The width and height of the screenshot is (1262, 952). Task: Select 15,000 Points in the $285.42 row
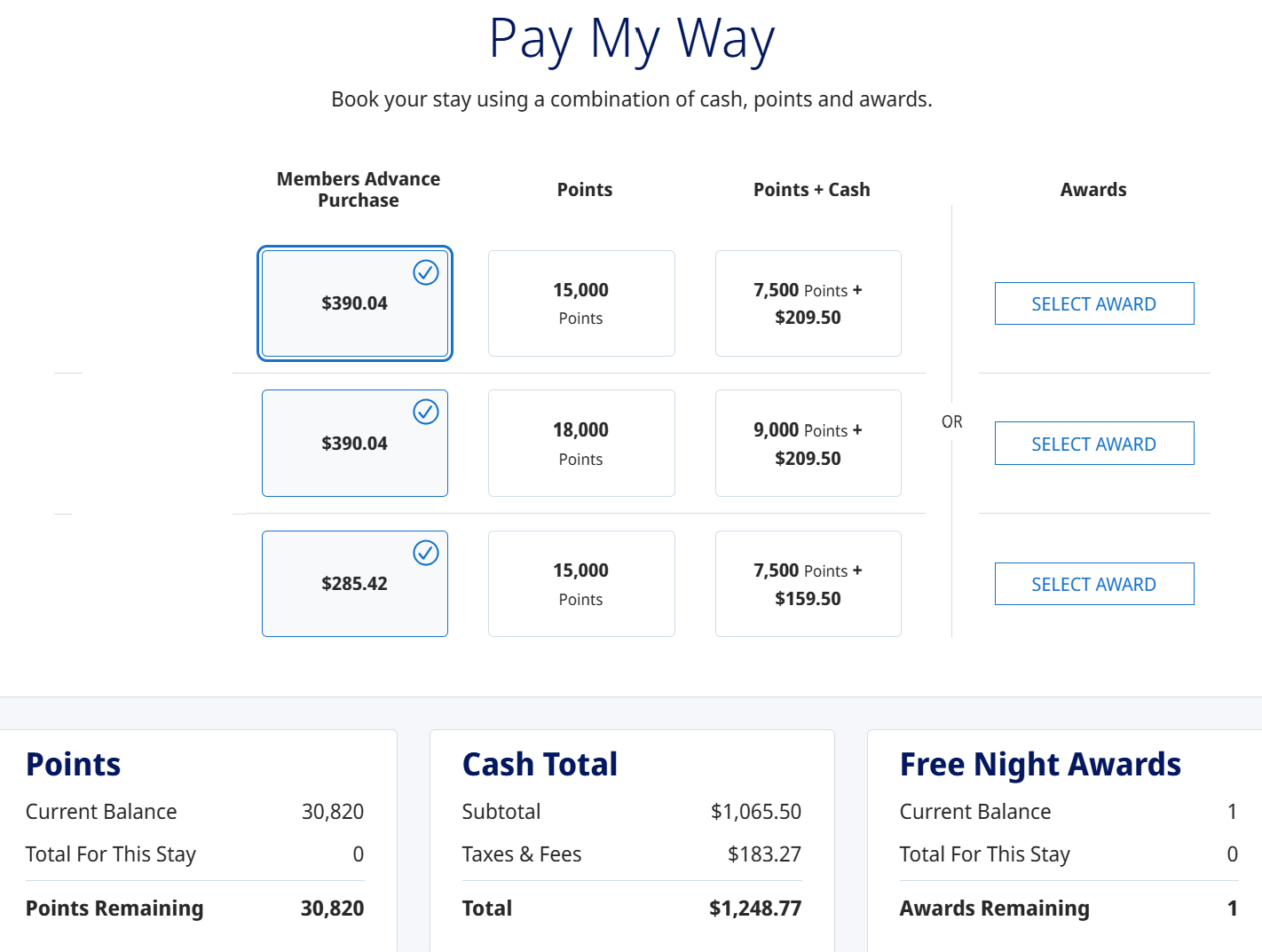[x=581, y=584]
